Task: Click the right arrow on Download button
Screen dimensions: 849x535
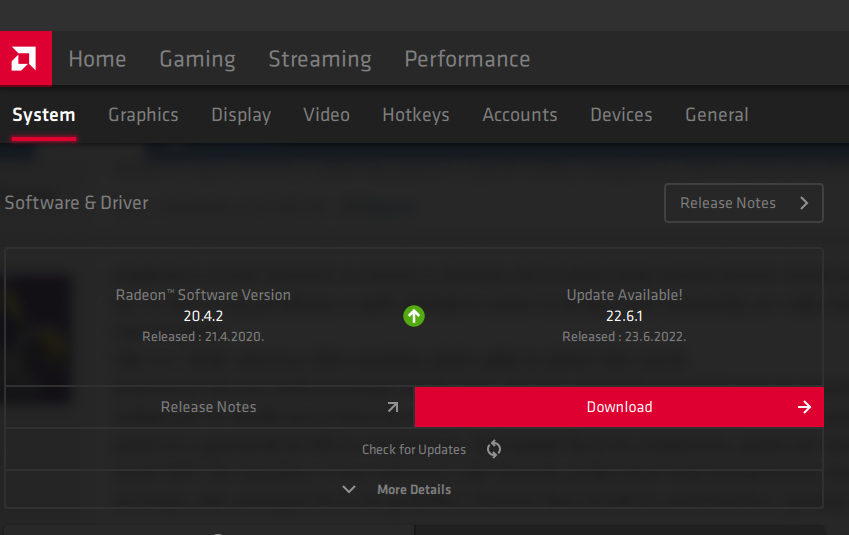Action: 805,407
